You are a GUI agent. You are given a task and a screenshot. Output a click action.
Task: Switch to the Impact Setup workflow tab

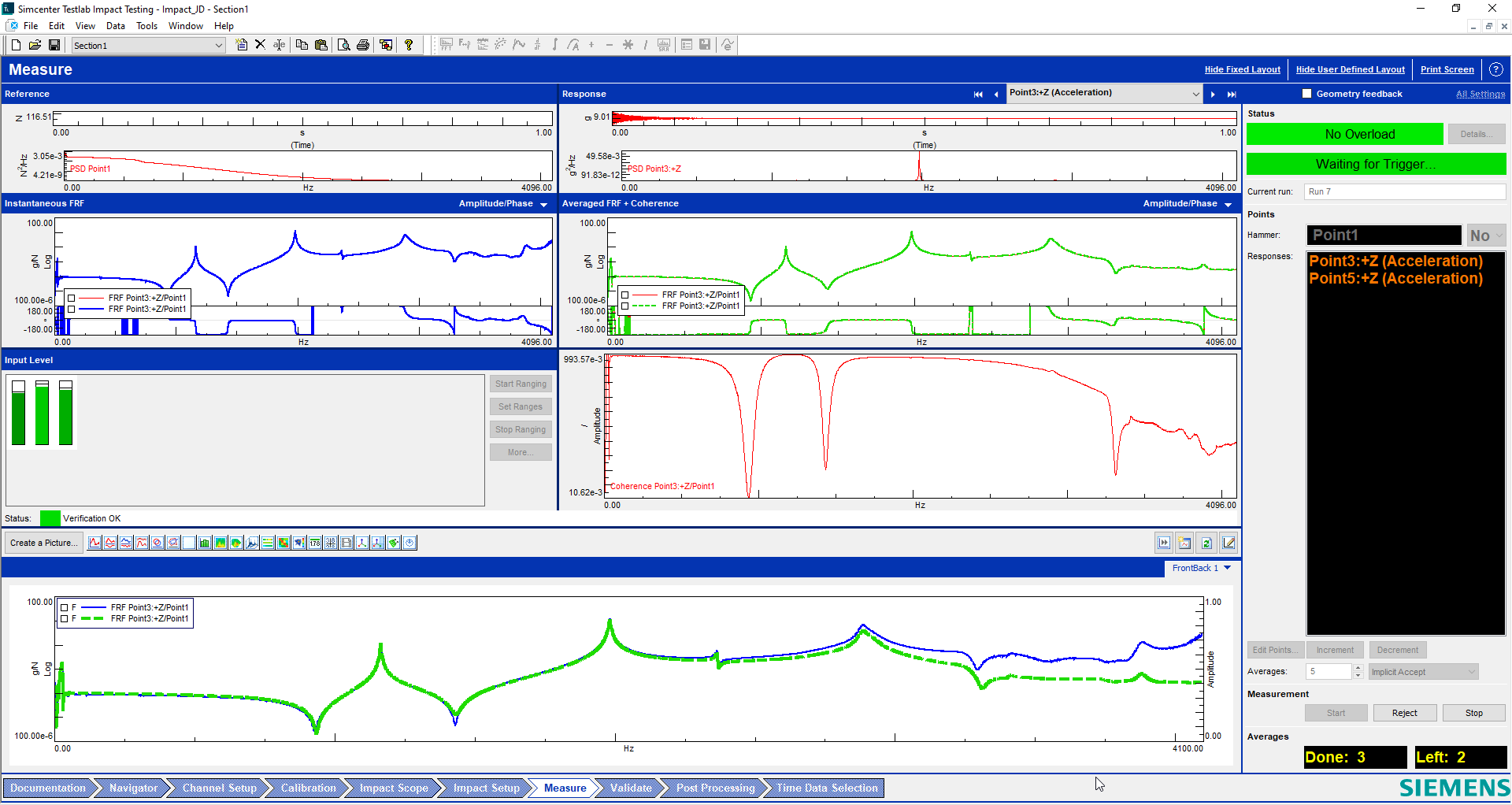(x=486, y=788)
